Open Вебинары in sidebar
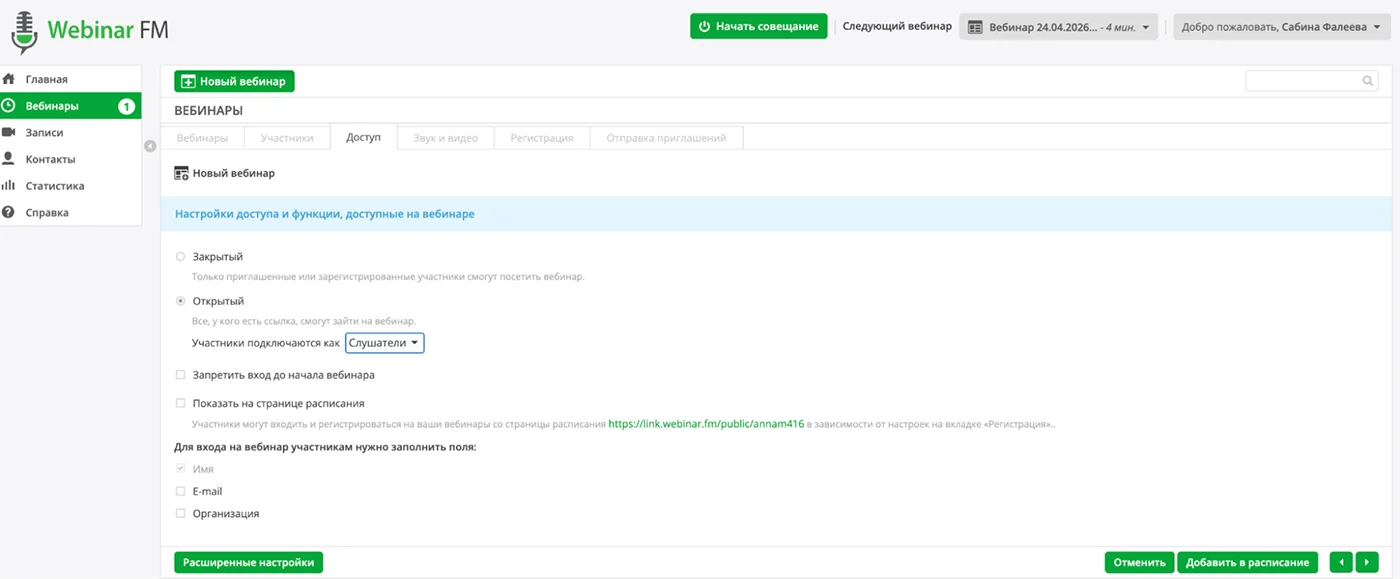 coord(71,106)
